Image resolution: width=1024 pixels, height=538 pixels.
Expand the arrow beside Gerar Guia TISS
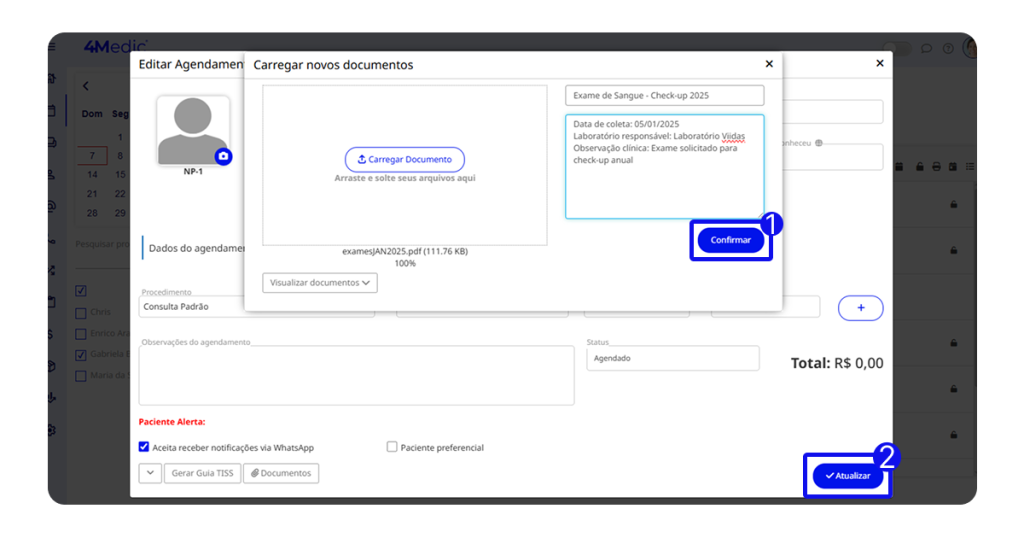(149, 473)
